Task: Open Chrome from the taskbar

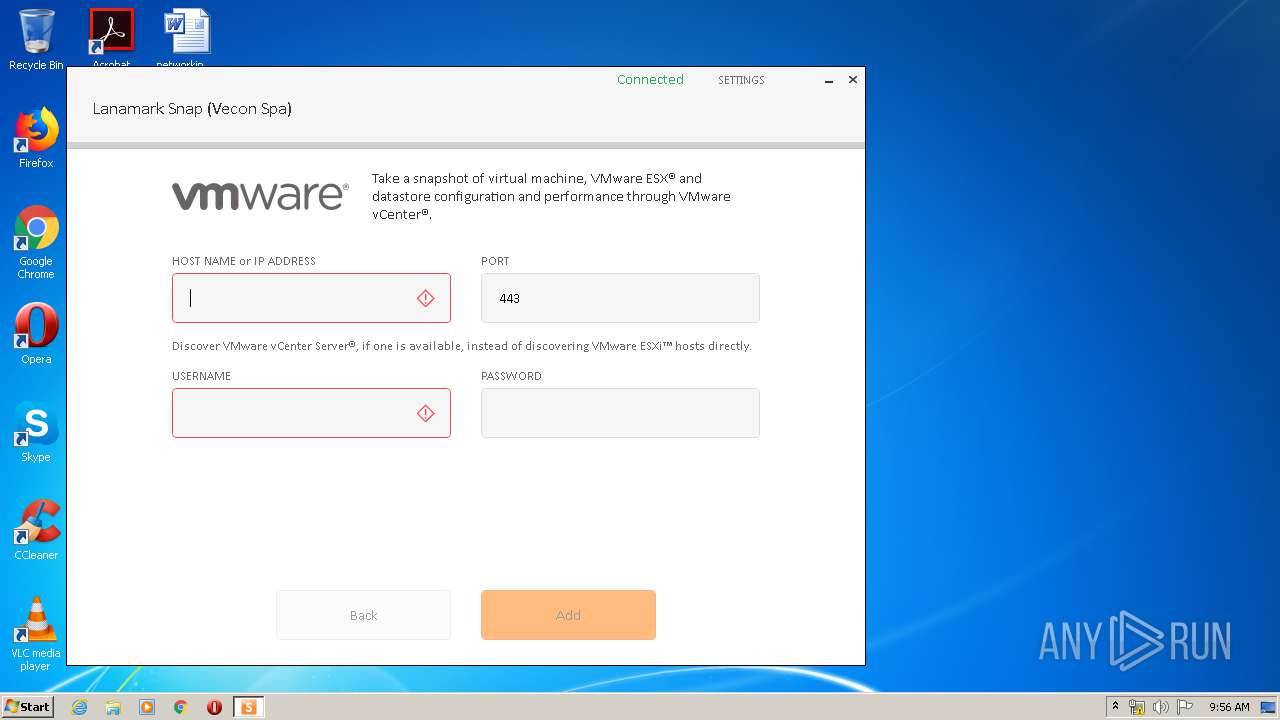Action: pyautogui.click(x=181, y=707)
